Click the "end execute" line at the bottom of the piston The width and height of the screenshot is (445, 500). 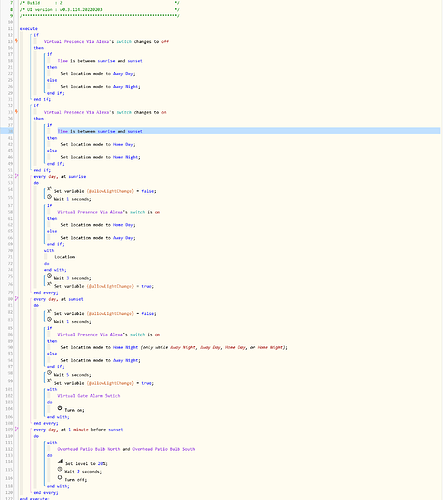click(x=34, y=498)
